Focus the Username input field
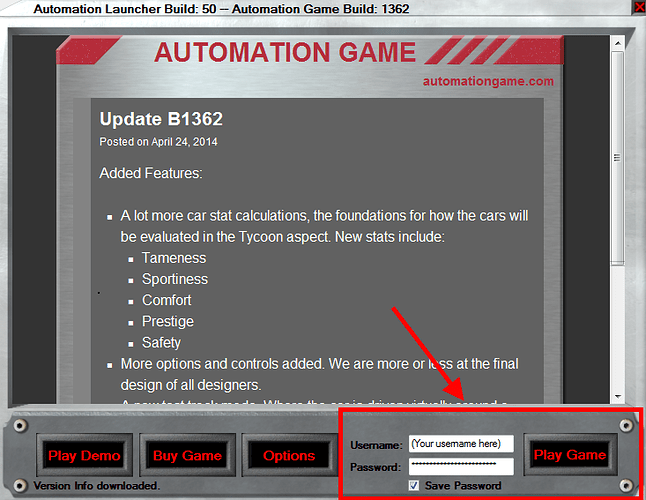The height and width of the screenshot is (500, 646). point(460,443)
